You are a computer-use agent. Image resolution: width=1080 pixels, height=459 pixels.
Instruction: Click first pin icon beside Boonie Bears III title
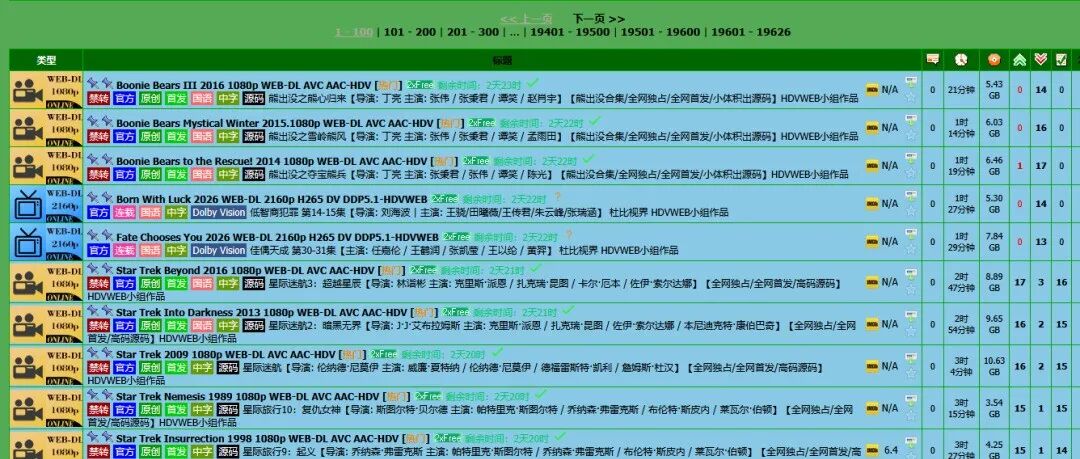tap(92, 83)
